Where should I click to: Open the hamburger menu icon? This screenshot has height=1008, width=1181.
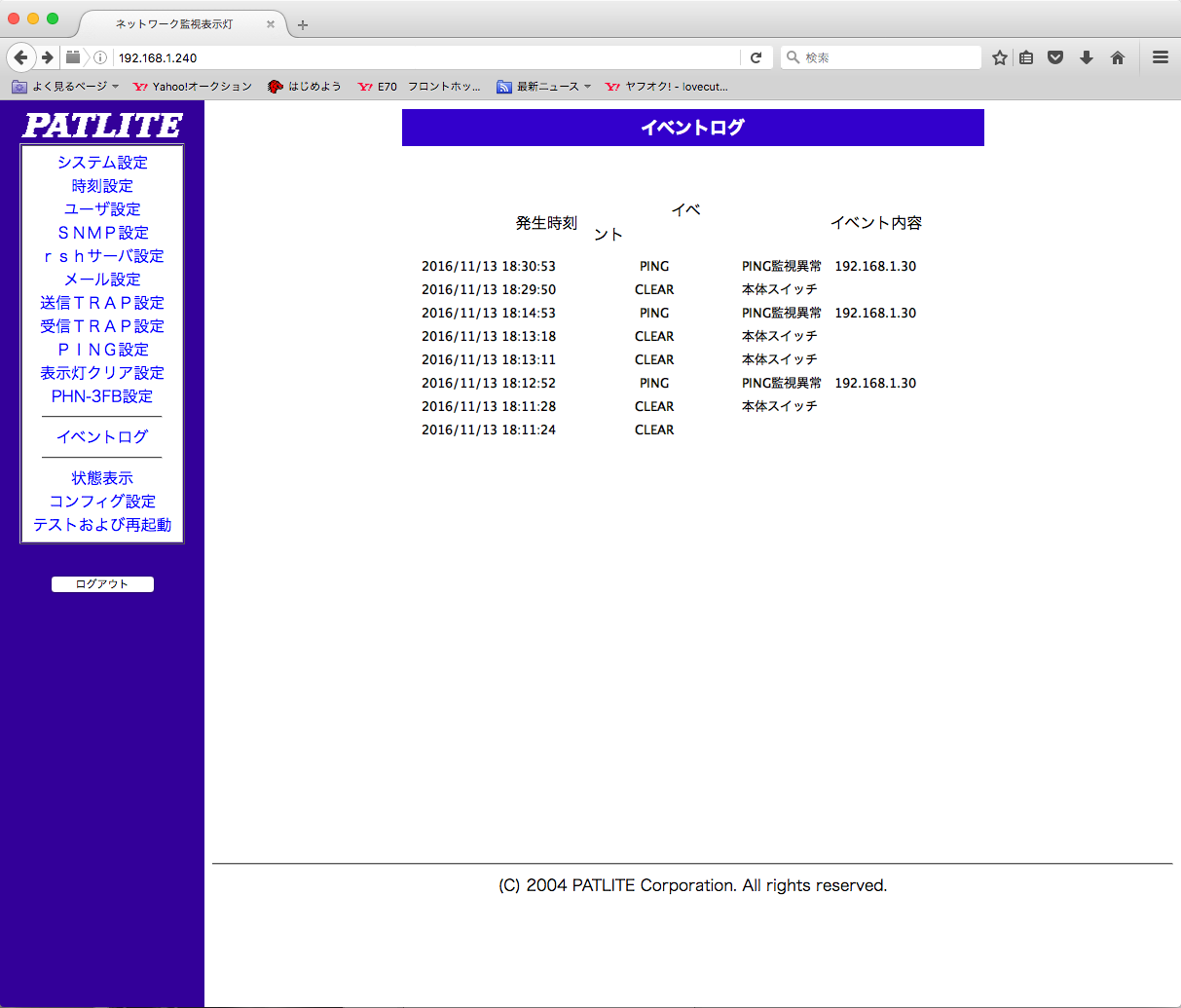[1161, 57]
